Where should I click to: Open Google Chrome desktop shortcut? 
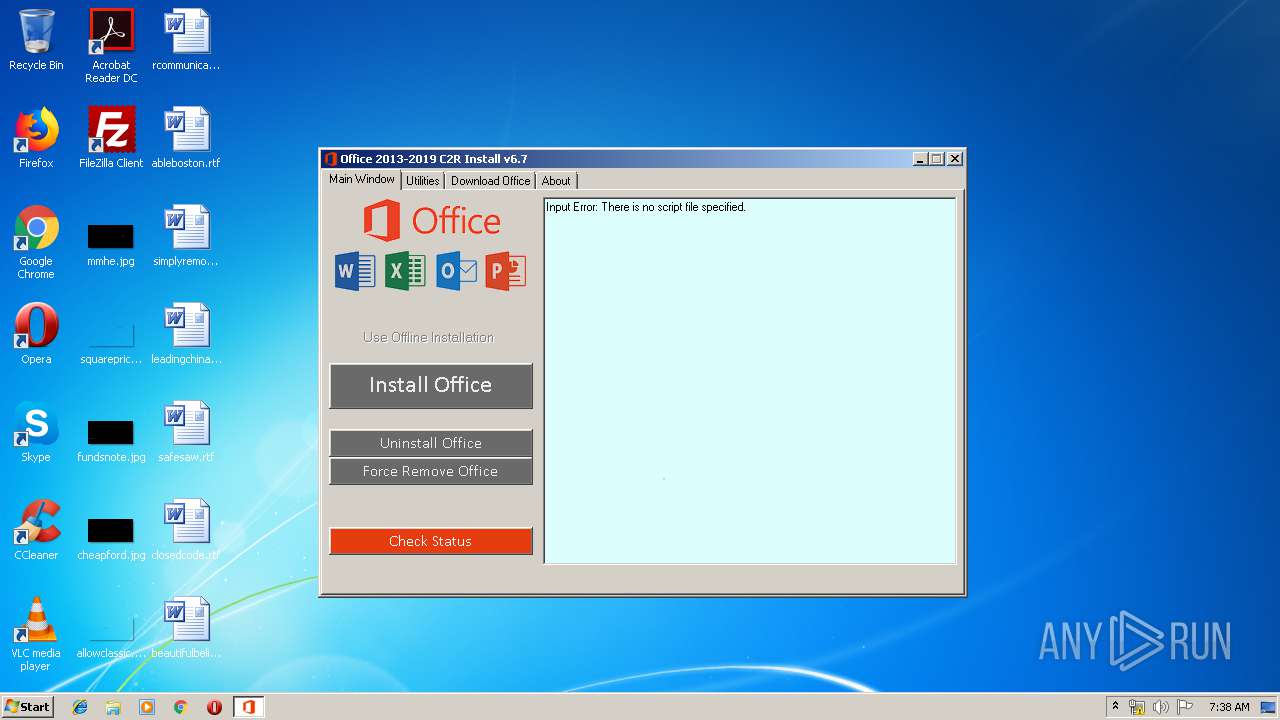point(36,242)
